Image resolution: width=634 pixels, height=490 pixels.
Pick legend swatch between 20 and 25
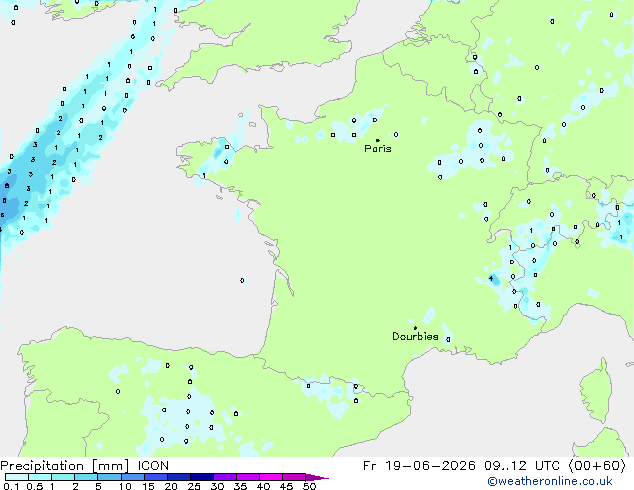(179, 477)
